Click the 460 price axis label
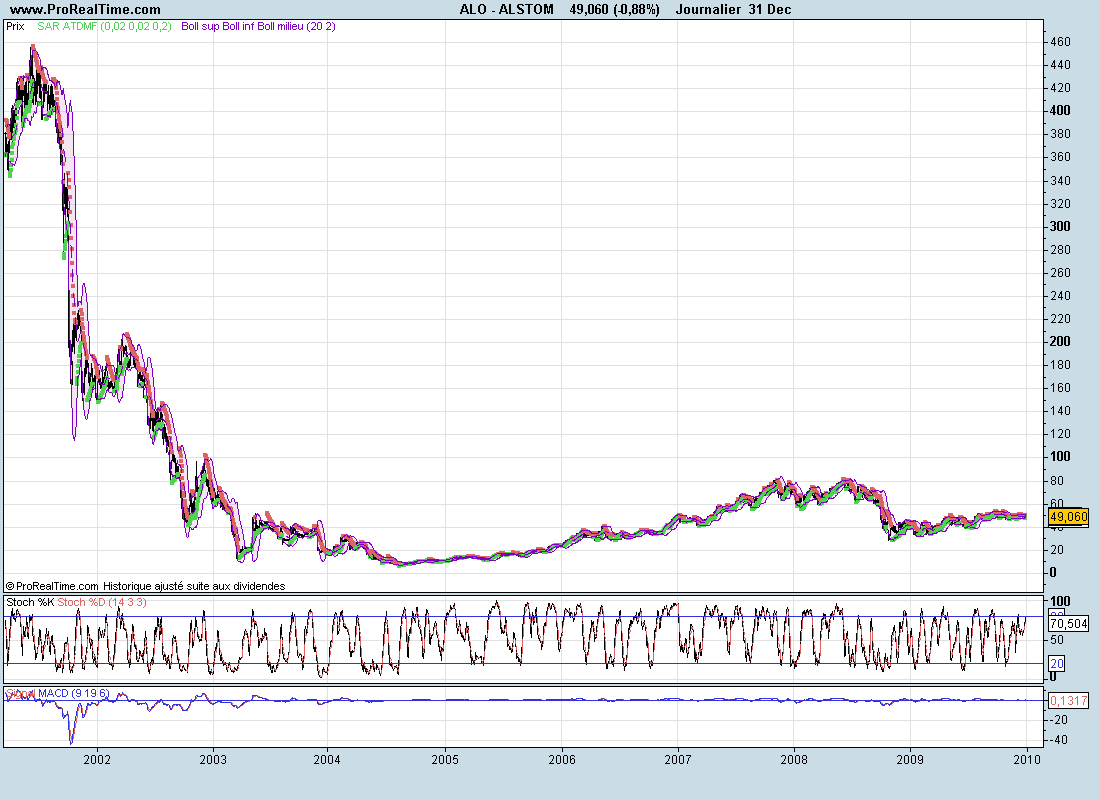 [x=1060, y=42]
